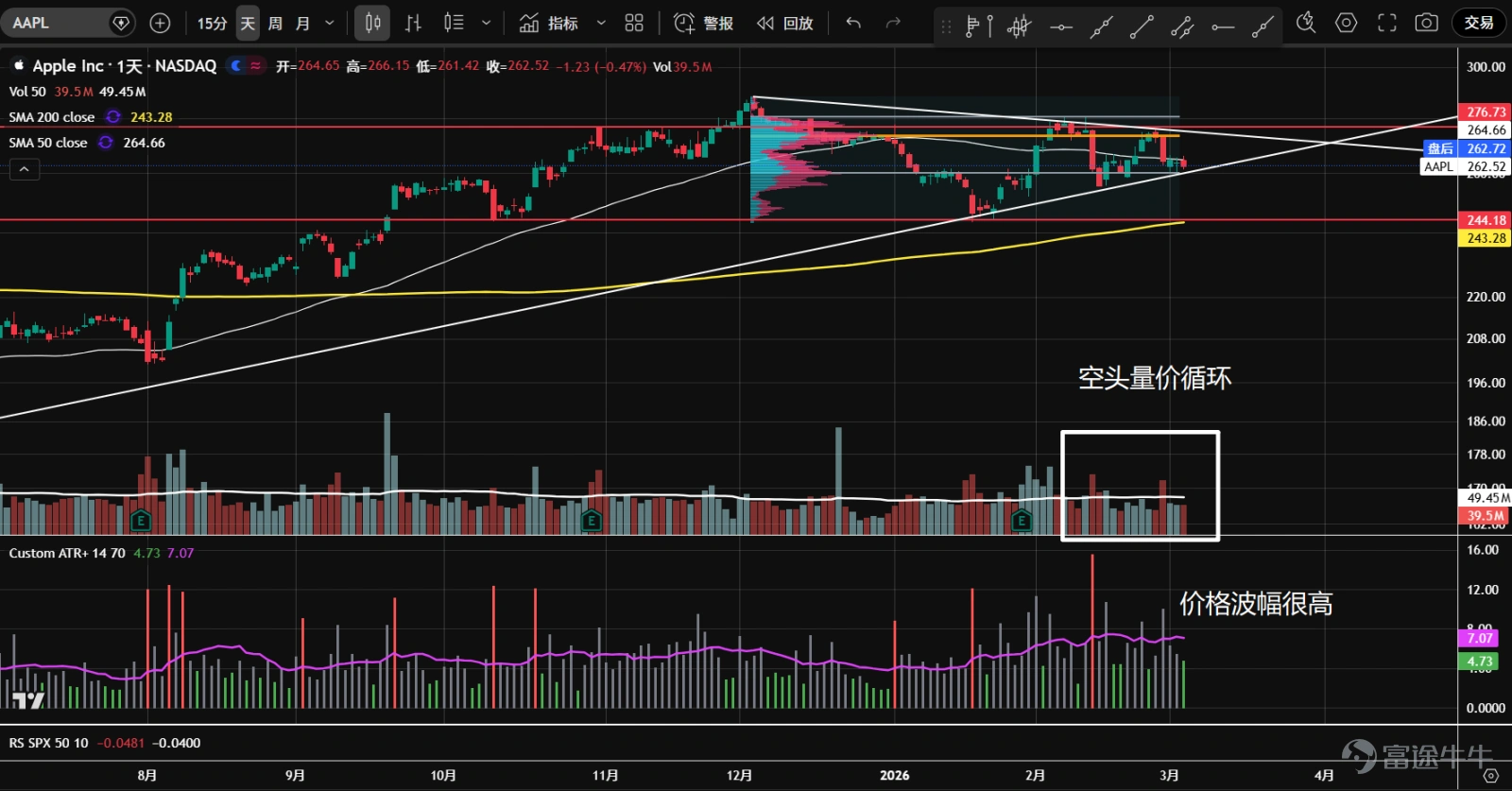Click the 交易 trade button

1479,23
